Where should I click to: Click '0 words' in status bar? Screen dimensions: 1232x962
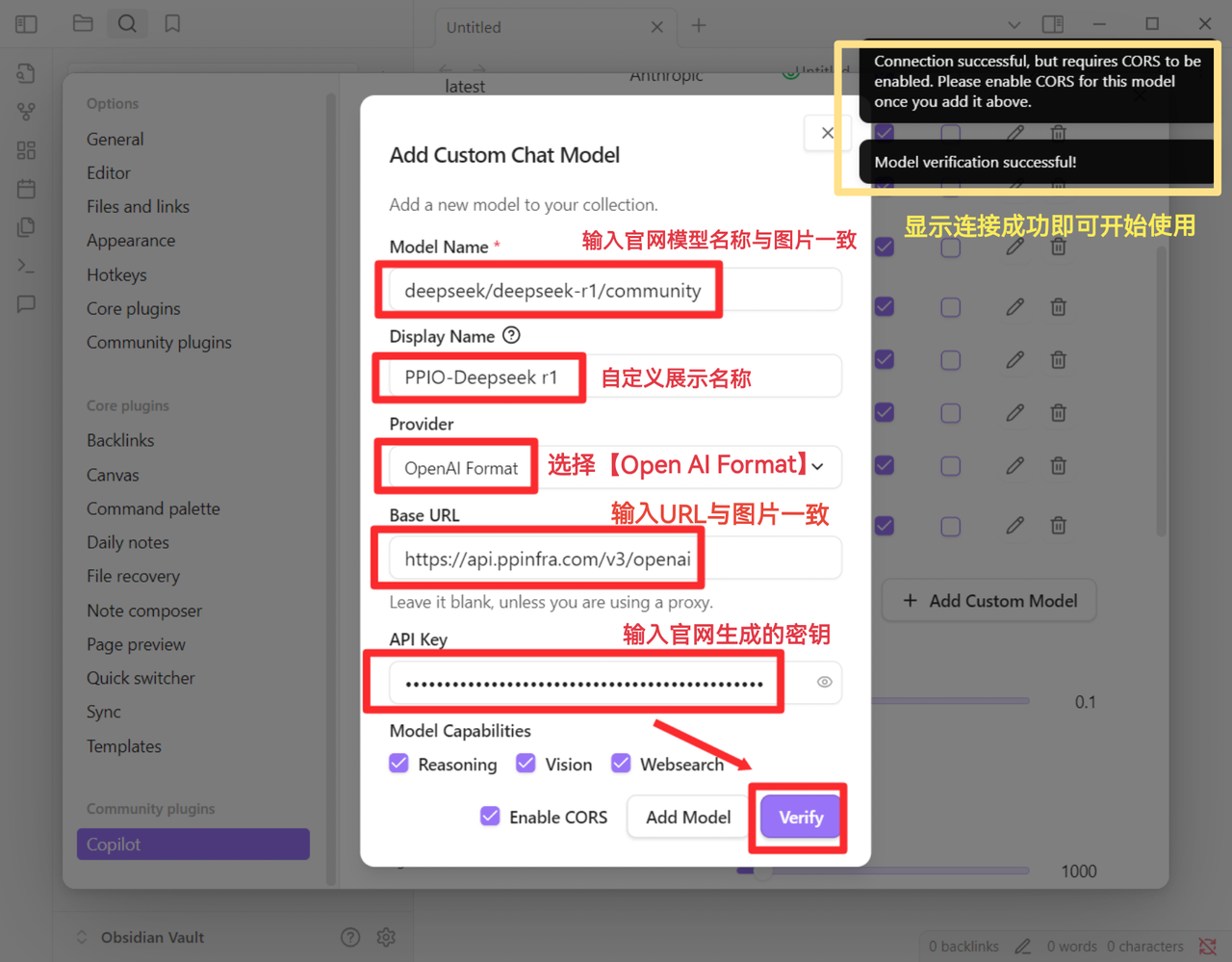coord(1071,947)
